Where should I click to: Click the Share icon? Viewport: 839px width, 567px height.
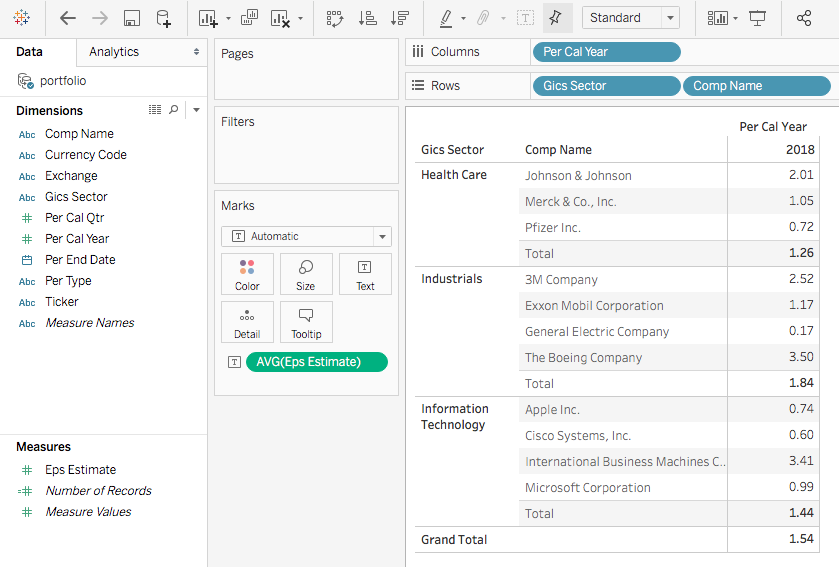pyautogui.click(x=803, y=18)
